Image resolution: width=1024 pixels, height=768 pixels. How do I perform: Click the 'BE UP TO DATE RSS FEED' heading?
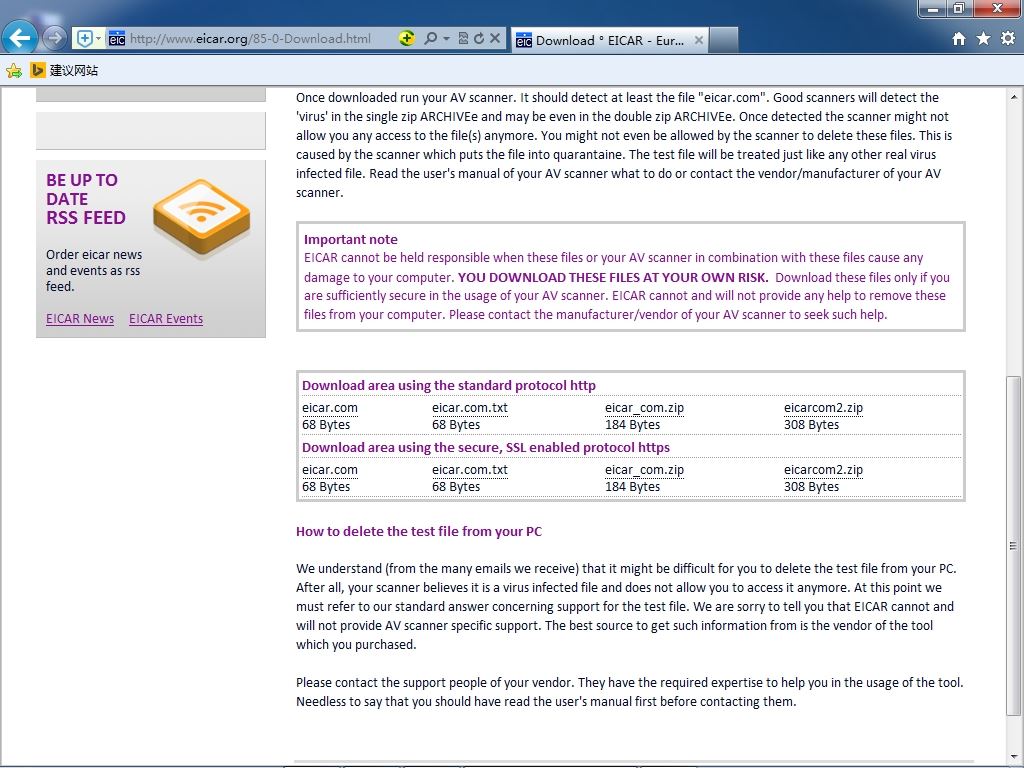[x=86, y=199]
